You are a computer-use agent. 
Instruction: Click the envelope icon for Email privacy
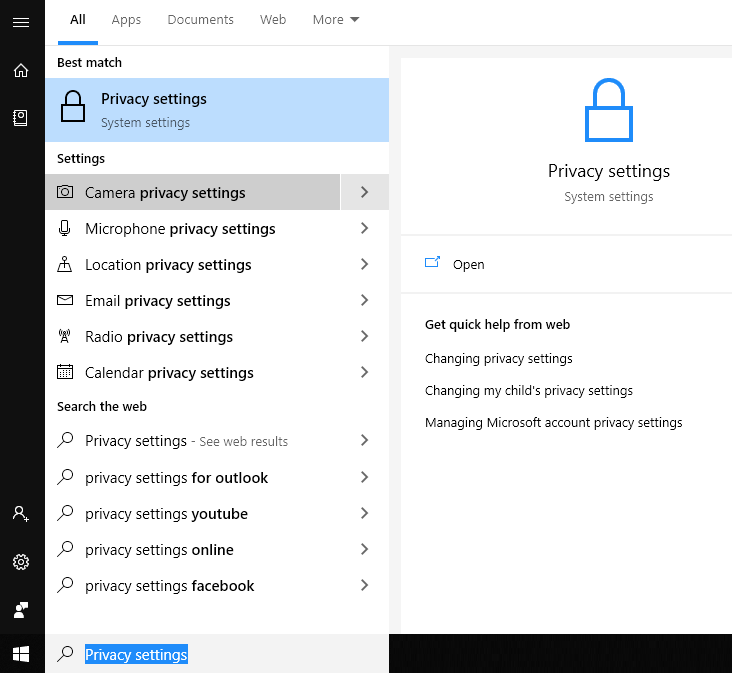click(65, 300)
